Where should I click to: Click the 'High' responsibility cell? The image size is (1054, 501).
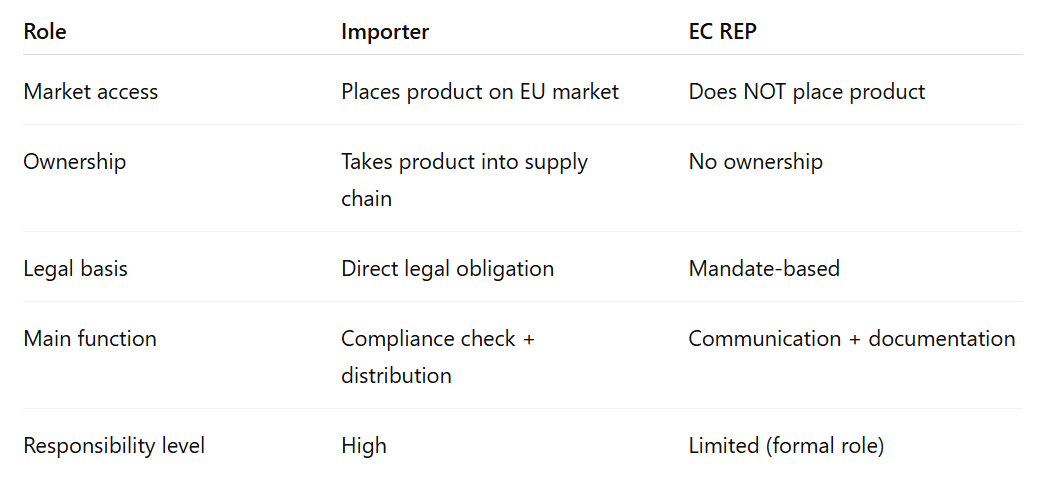[x=364, y=446]
